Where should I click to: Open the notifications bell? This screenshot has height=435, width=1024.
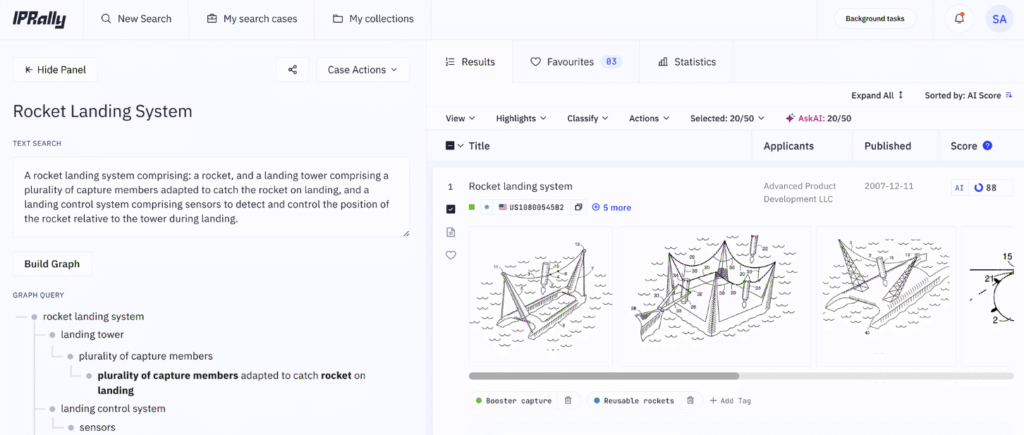(x=960, y=19)
